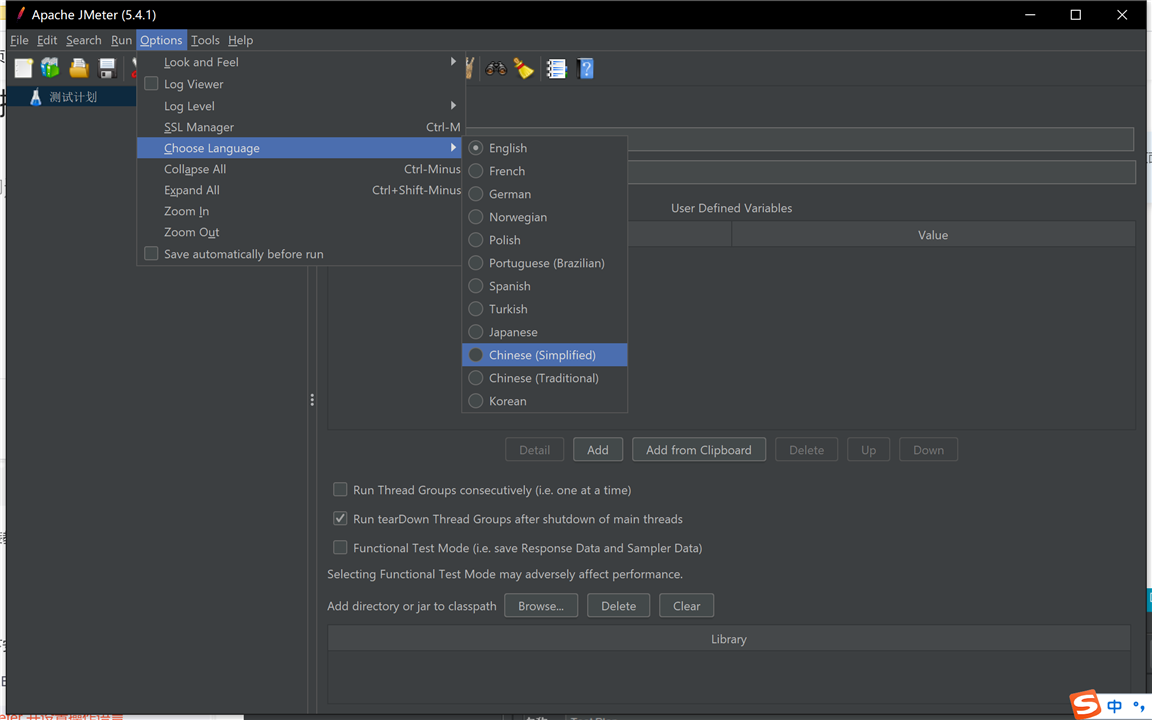Open the Function Helper list icon
This screenshot has width=1152, height=720.
tap(556, 68)
